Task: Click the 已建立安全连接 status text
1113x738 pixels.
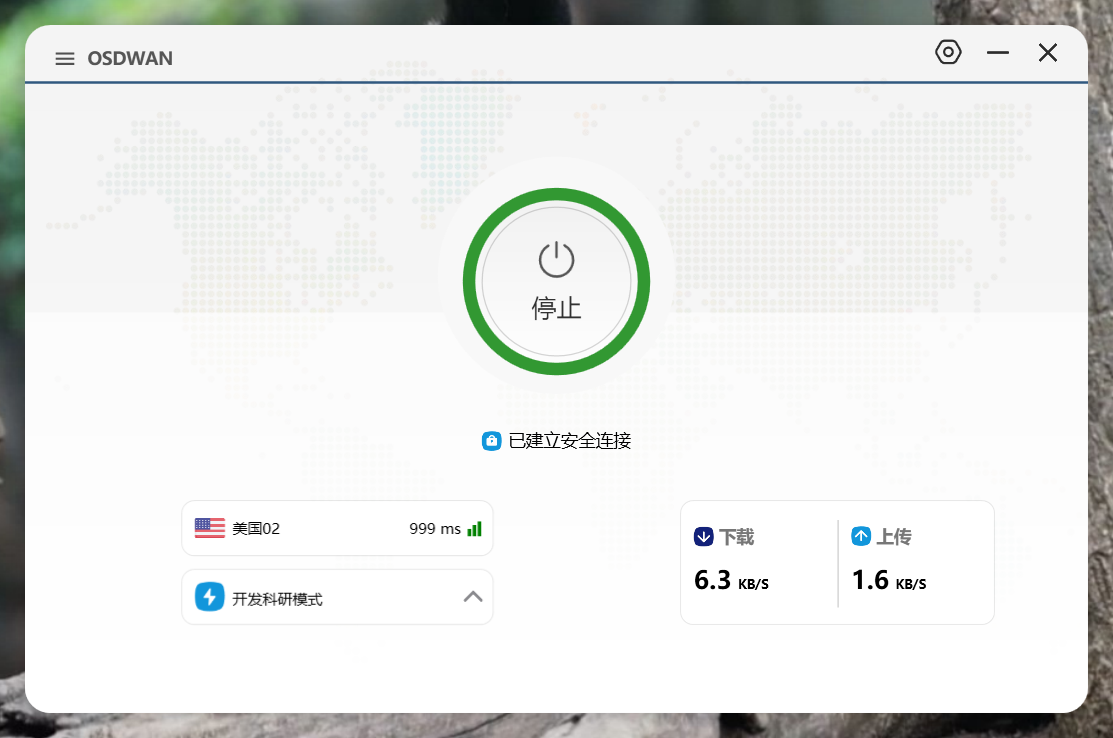Action: click(x=569, y=441)
